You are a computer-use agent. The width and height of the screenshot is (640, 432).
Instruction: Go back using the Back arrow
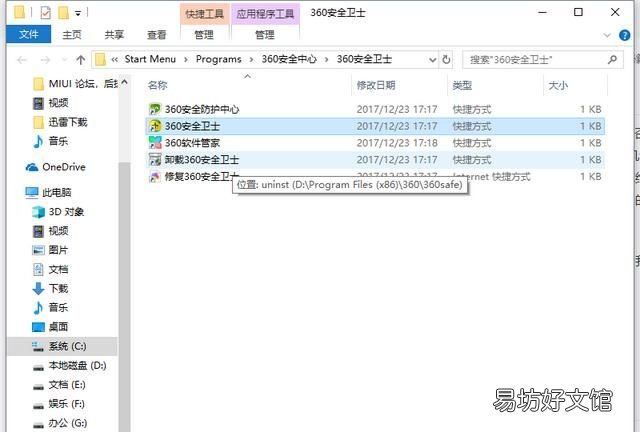[22, 60]
